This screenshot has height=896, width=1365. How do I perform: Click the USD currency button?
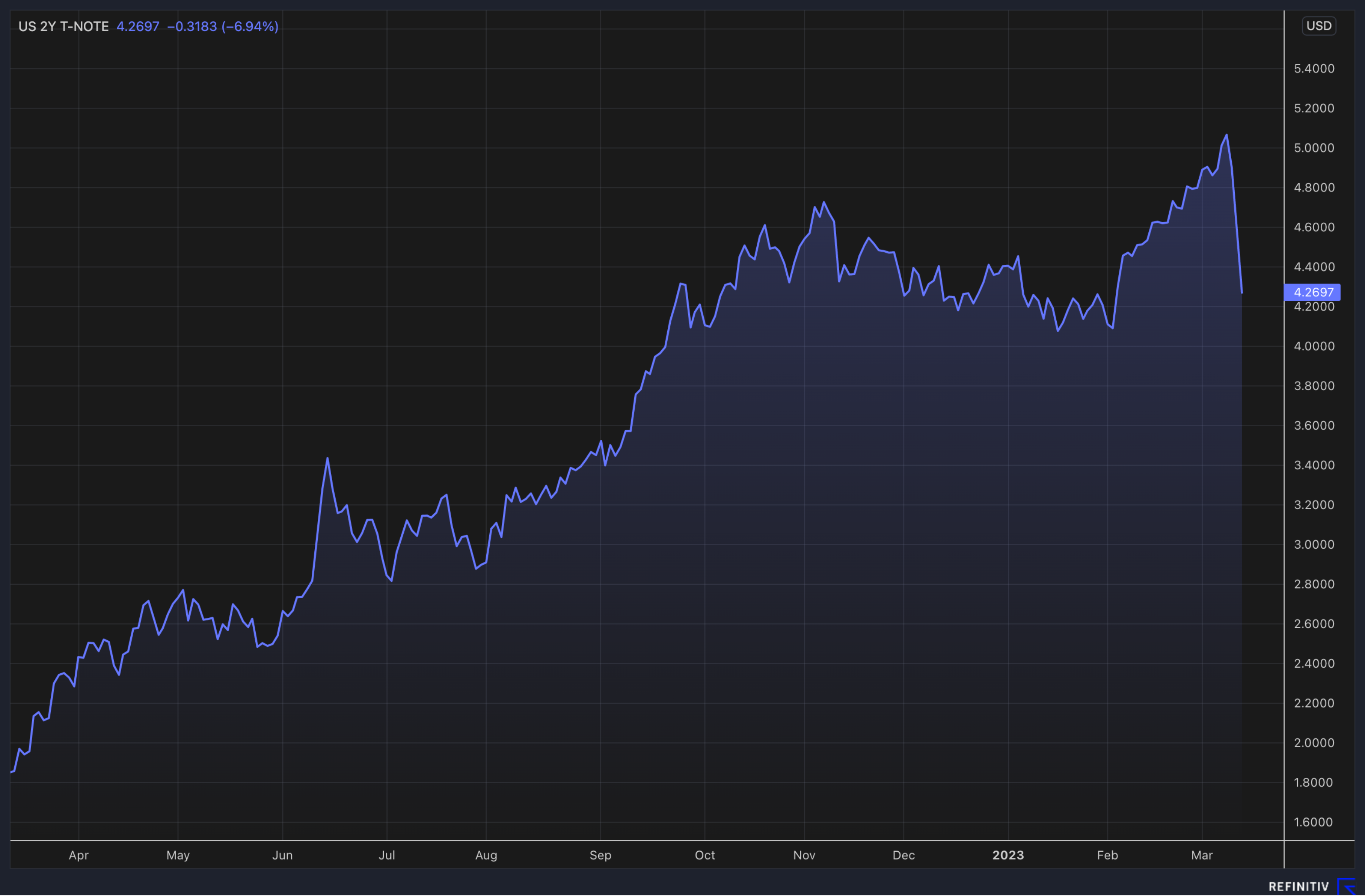(x=1319, y=26)
